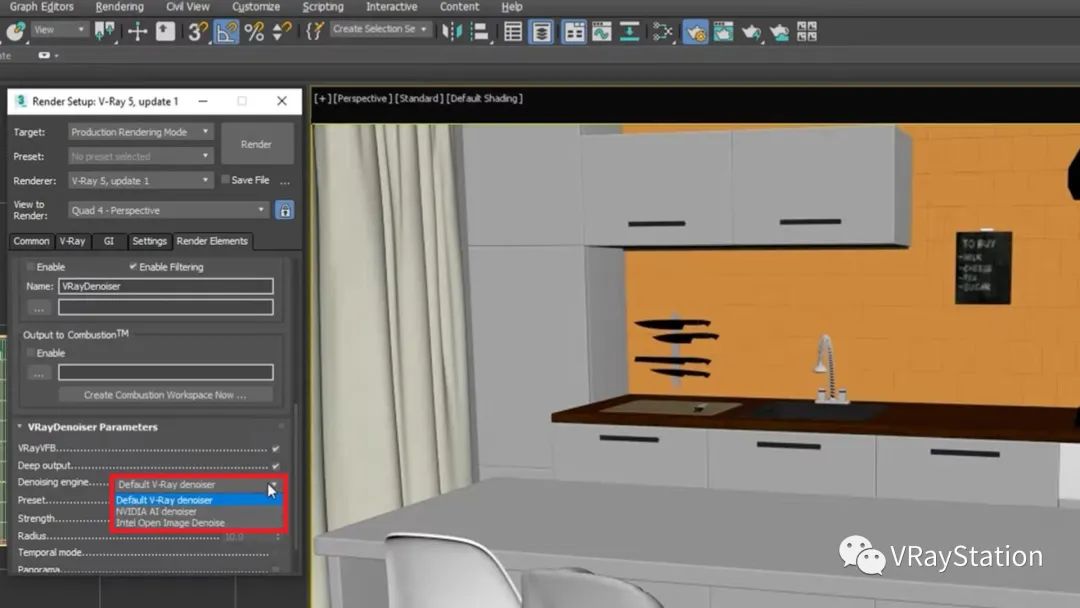Open the Rendered Frame Window icon
The image size is (1080, 608).
point(723,31)
